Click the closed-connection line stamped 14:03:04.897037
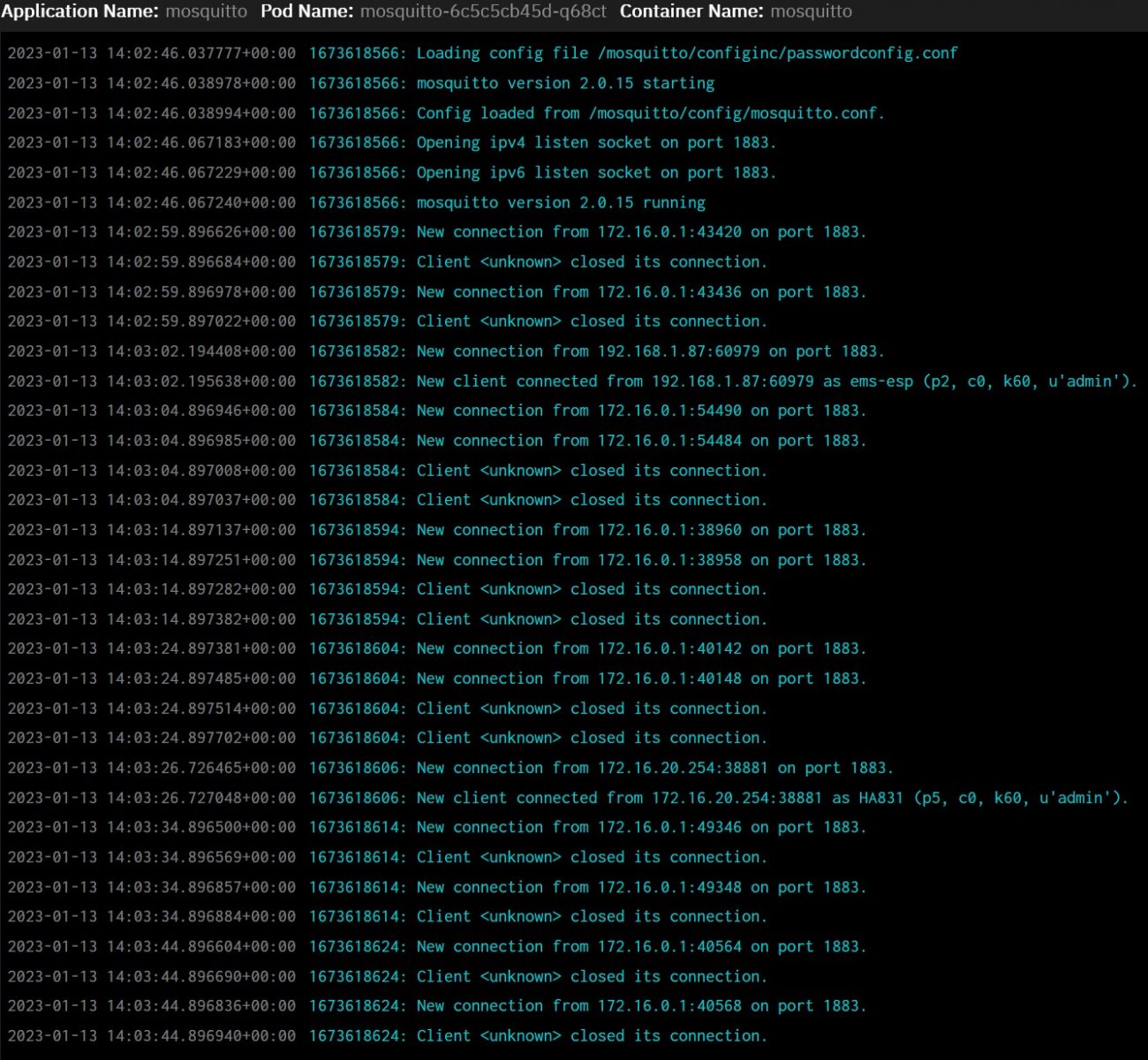The image size is (1148, 1060). tap(388, 499)
